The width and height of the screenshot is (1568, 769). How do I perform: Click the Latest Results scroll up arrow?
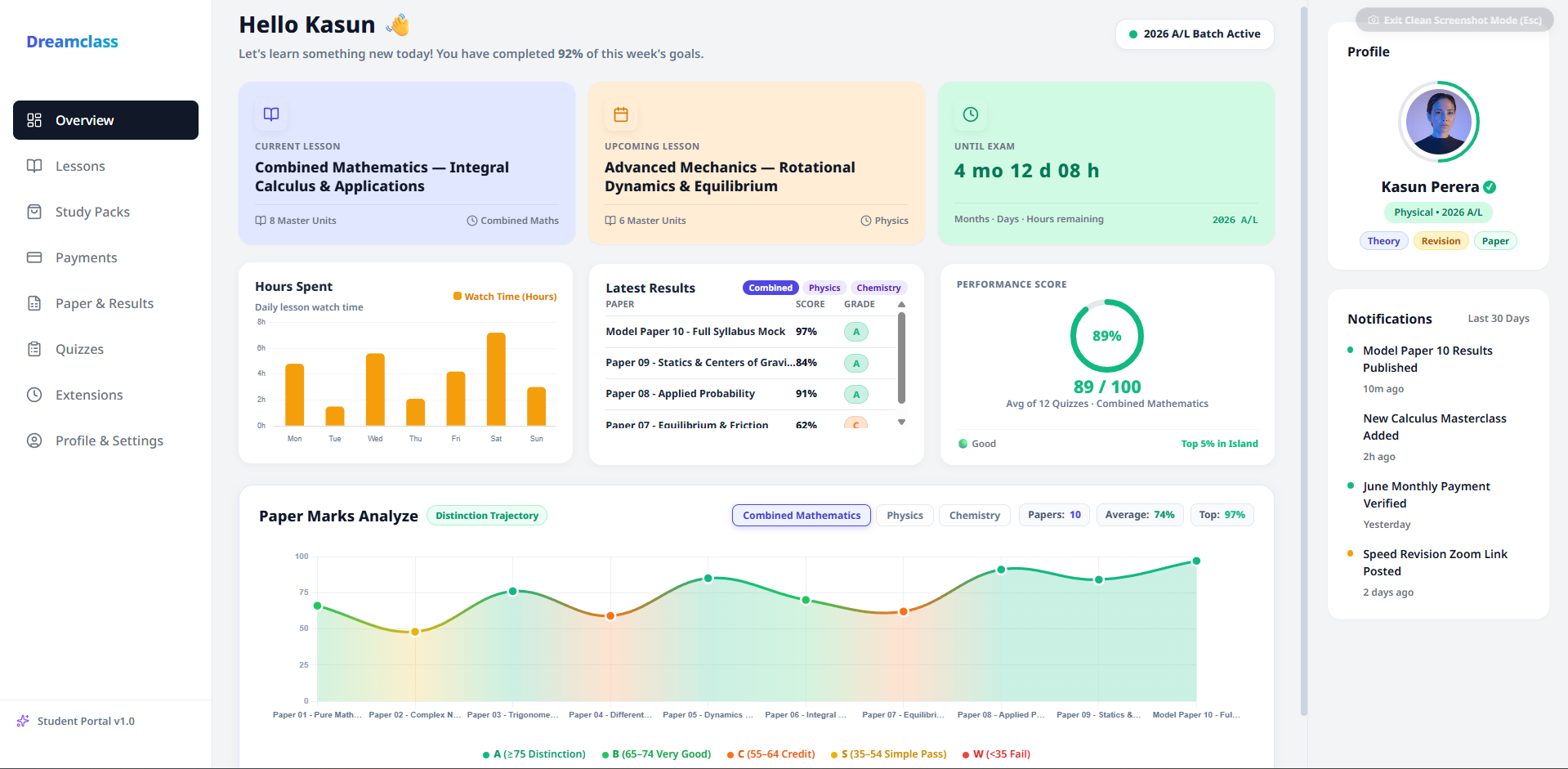tap(901, 304)
